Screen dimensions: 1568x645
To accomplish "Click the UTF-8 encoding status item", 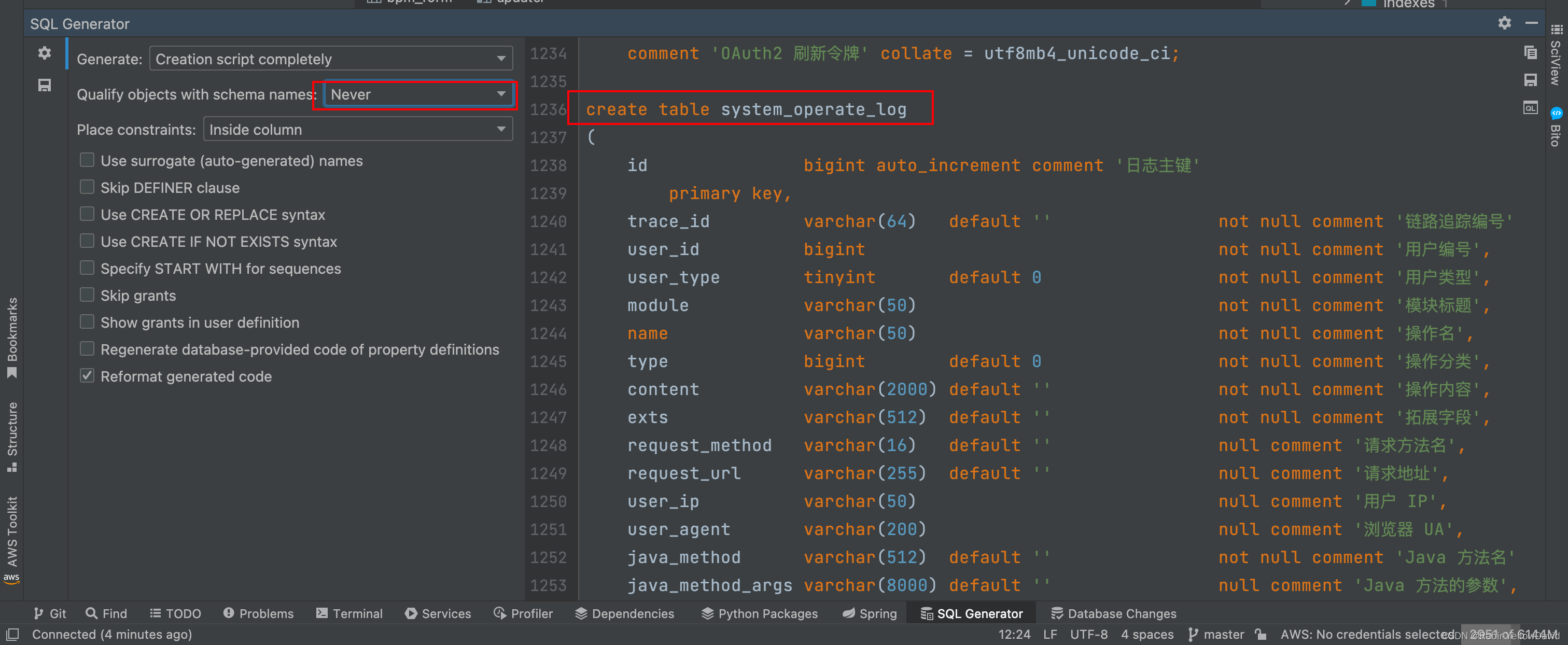I will [1088, 634].
